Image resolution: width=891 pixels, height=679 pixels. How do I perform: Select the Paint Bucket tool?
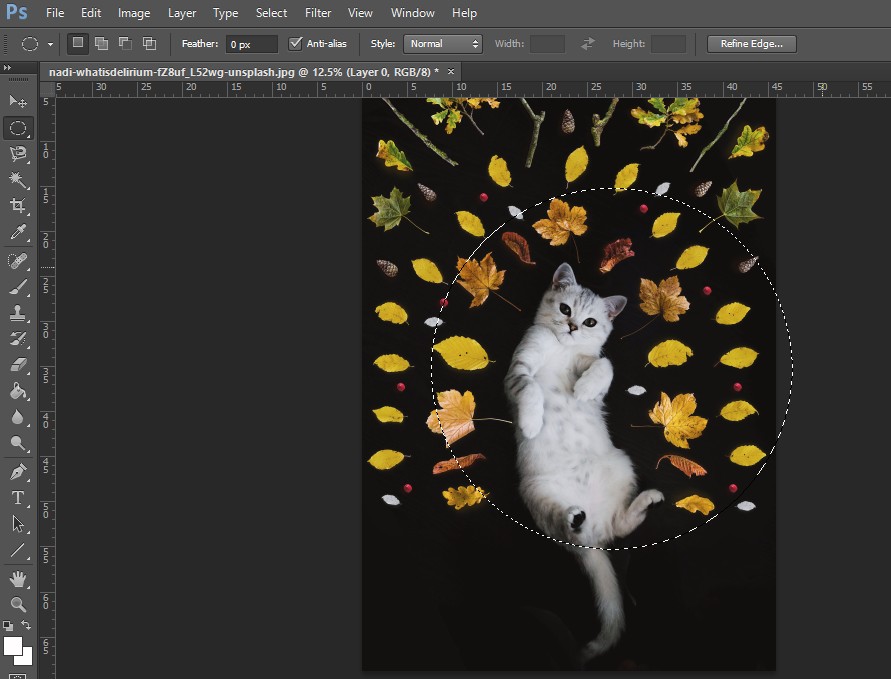tap(18, 391)
